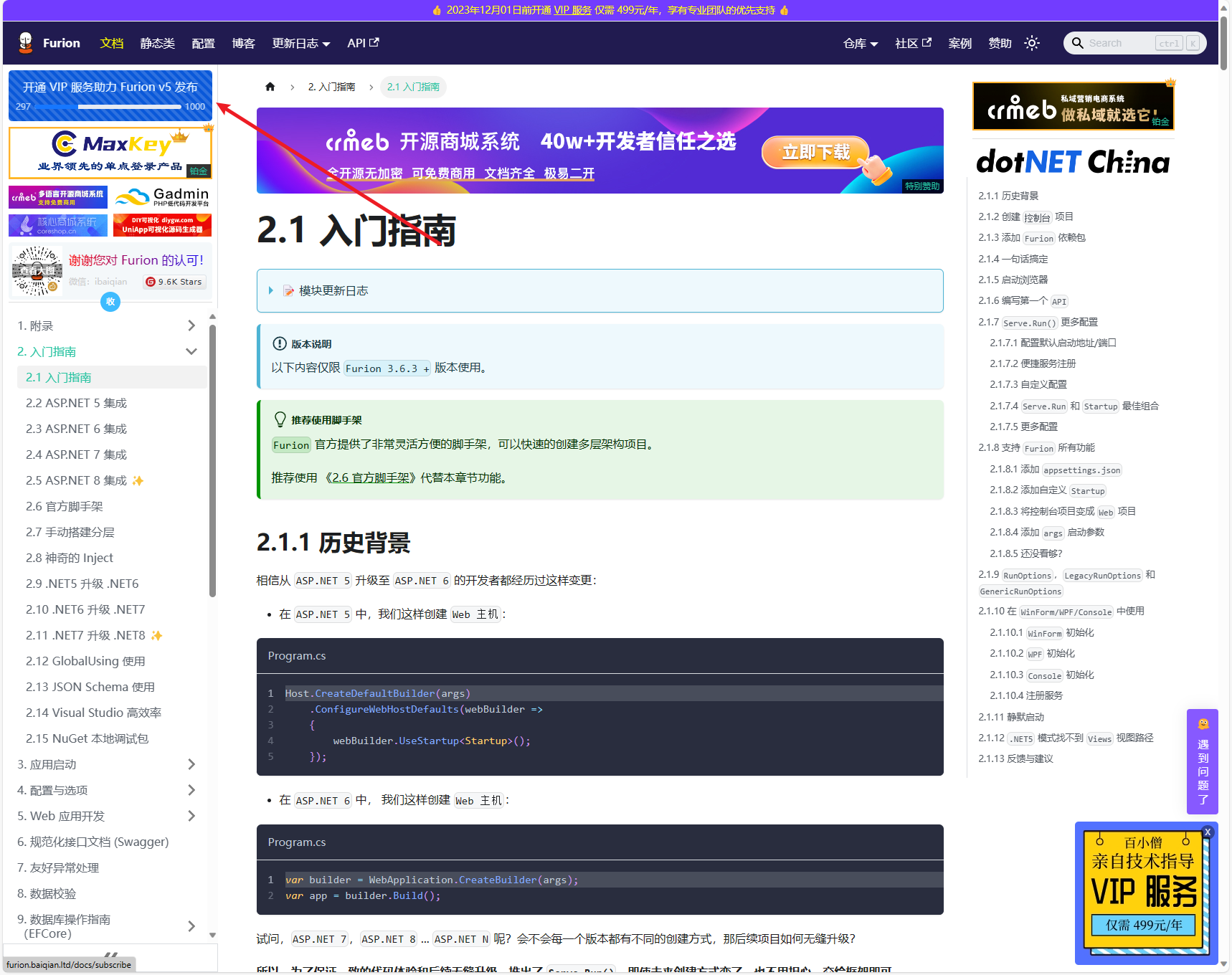Open the 仓库 dropdown menu
Screen dimensions: 1232x975
861,43
